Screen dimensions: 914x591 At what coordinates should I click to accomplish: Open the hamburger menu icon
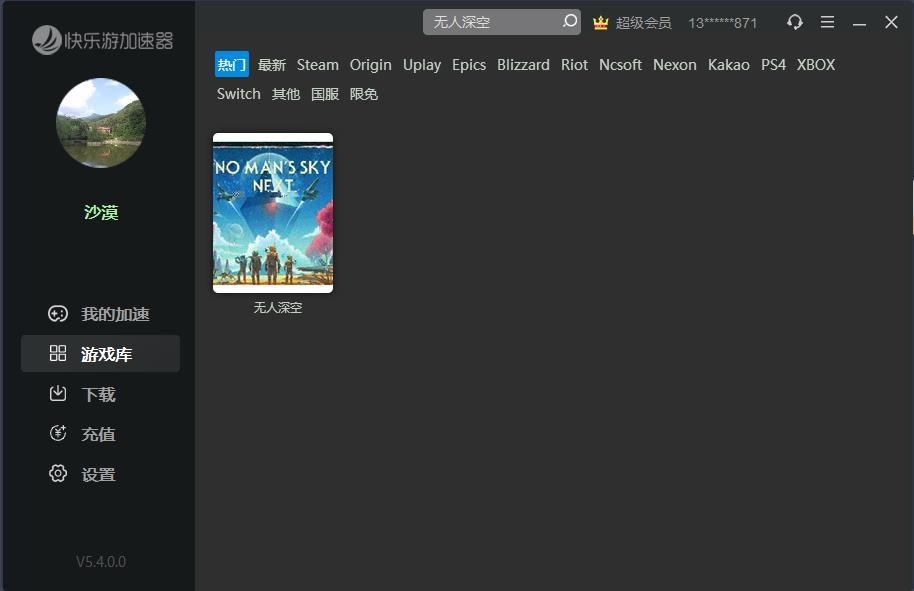827,22
